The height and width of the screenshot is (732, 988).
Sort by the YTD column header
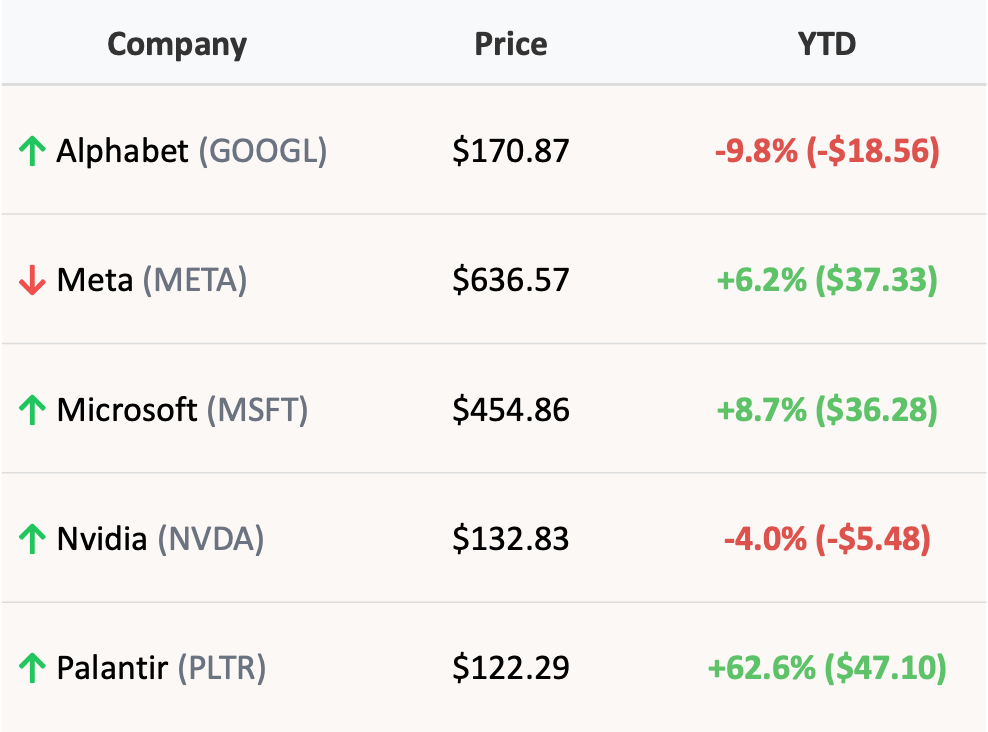[x=828, y=45]
